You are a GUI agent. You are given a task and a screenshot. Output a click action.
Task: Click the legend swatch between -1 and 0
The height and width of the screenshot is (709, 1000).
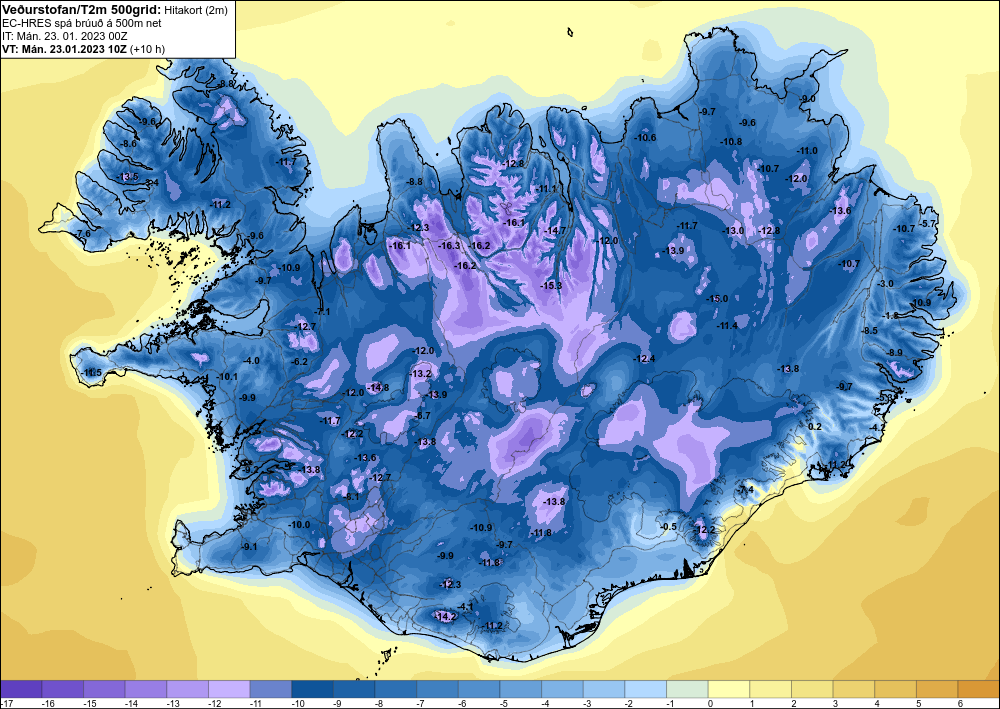click(x=687, y=689)
